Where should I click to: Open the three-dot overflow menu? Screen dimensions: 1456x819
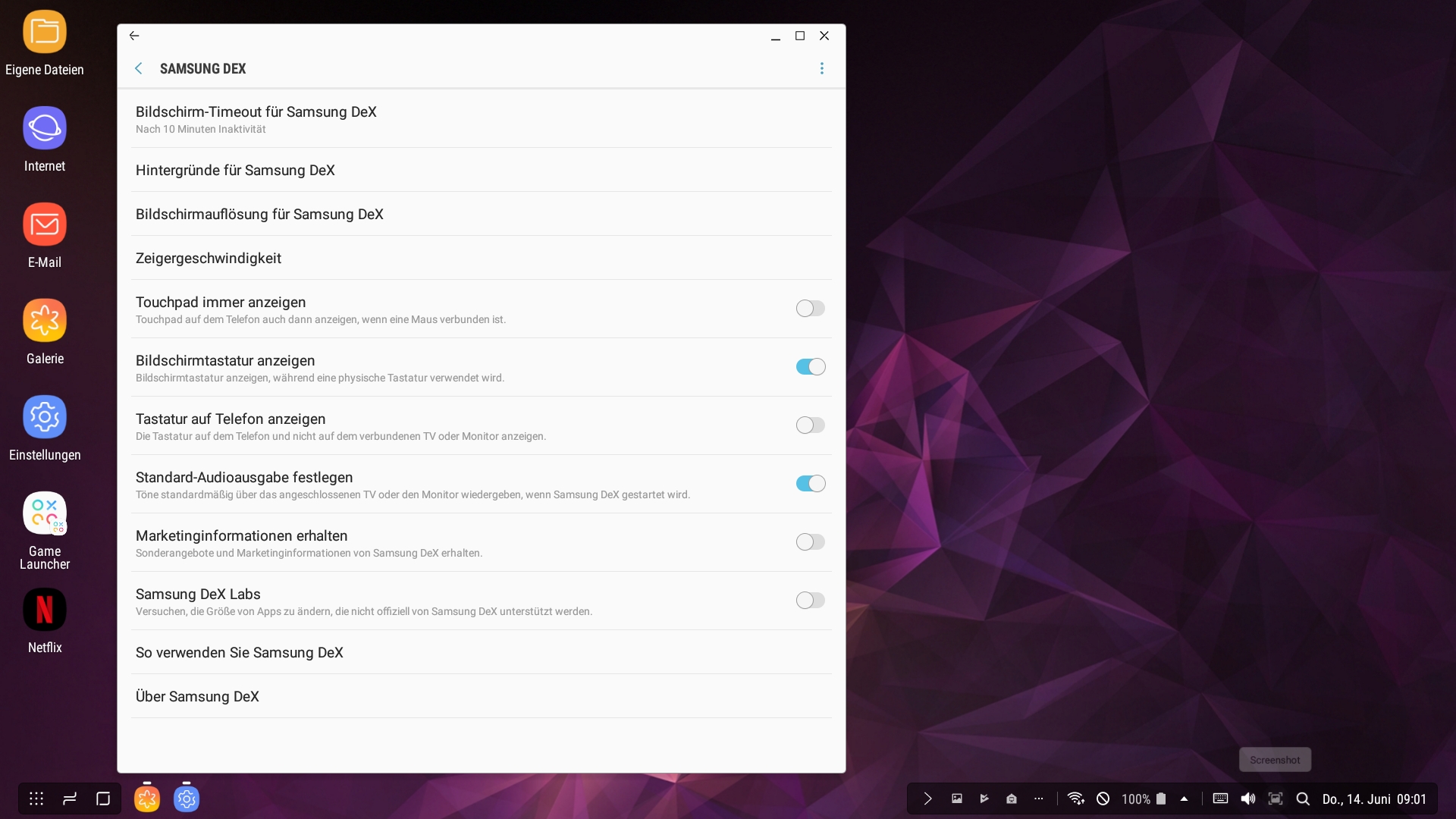click(x=822, y=69)
